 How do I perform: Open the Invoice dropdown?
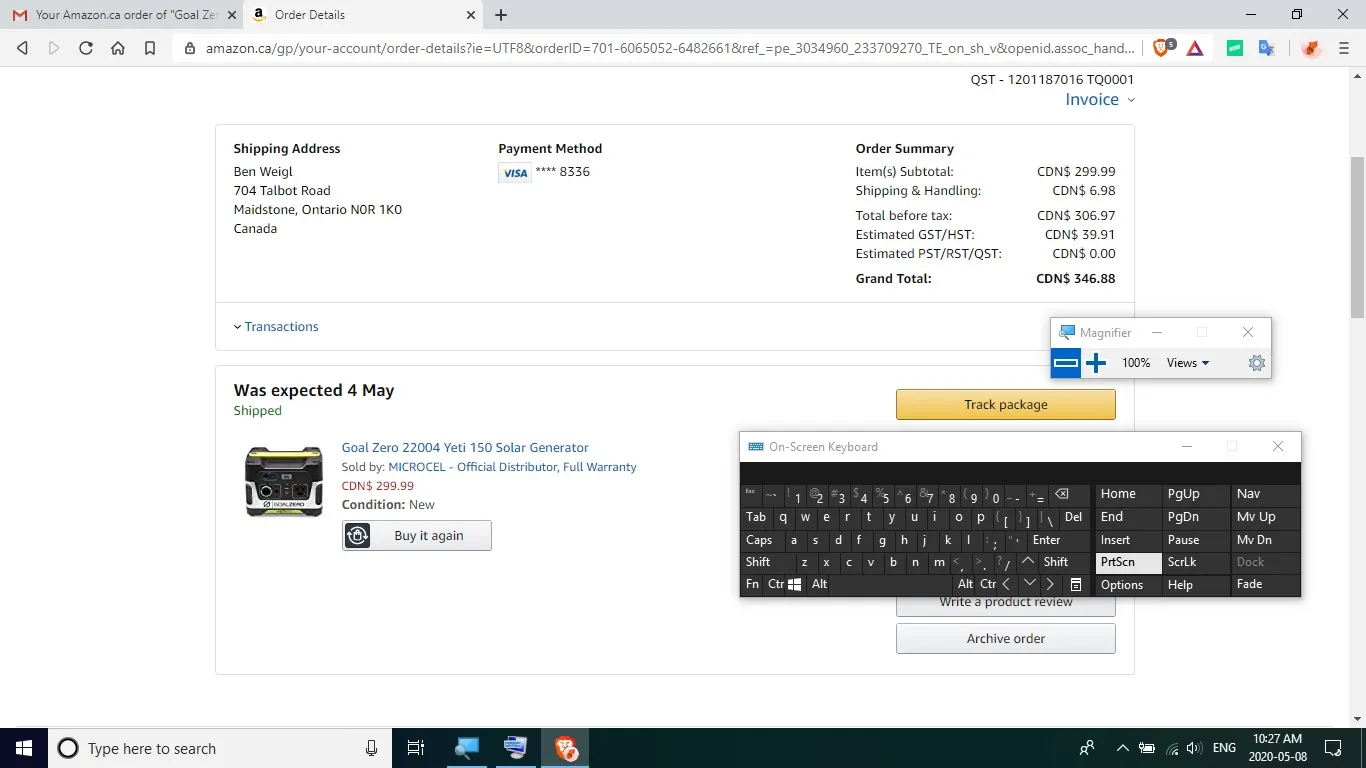tap(1099, 100)
